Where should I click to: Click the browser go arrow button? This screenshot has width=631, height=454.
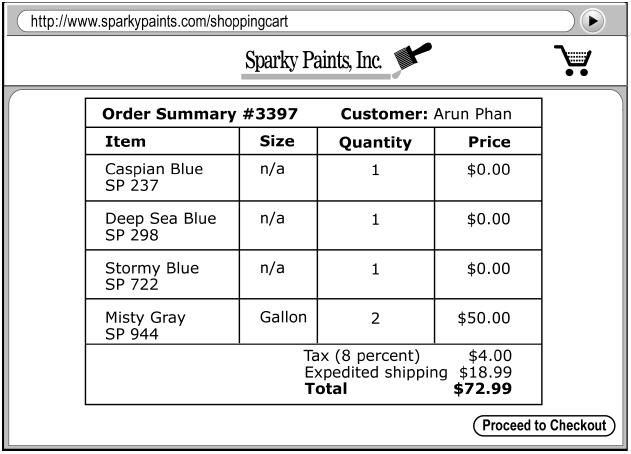[593, 20]
